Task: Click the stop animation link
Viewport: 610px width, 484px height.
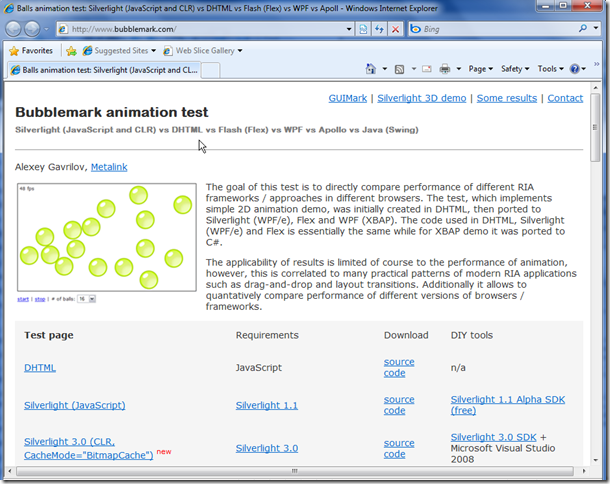Action: [x=40, y=299]
